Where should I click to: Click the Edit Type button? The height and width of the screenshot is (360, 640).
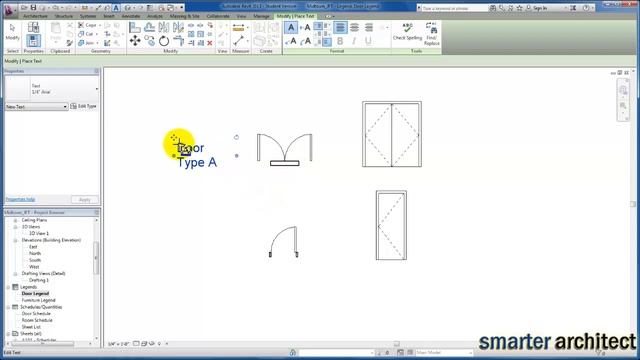[x=84, y=106]
